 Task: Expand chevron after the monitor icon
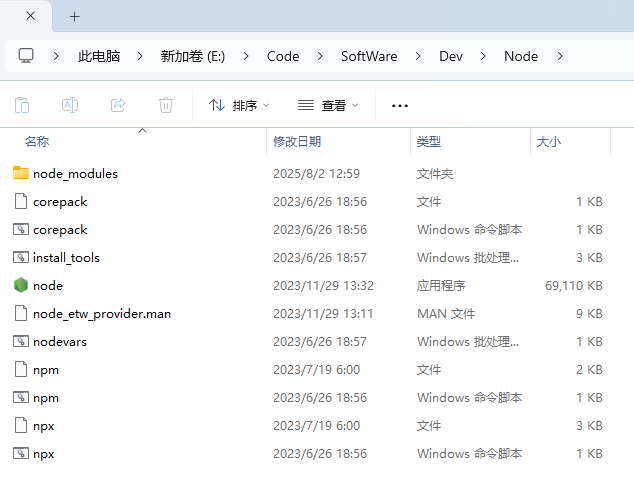[56, 56]
